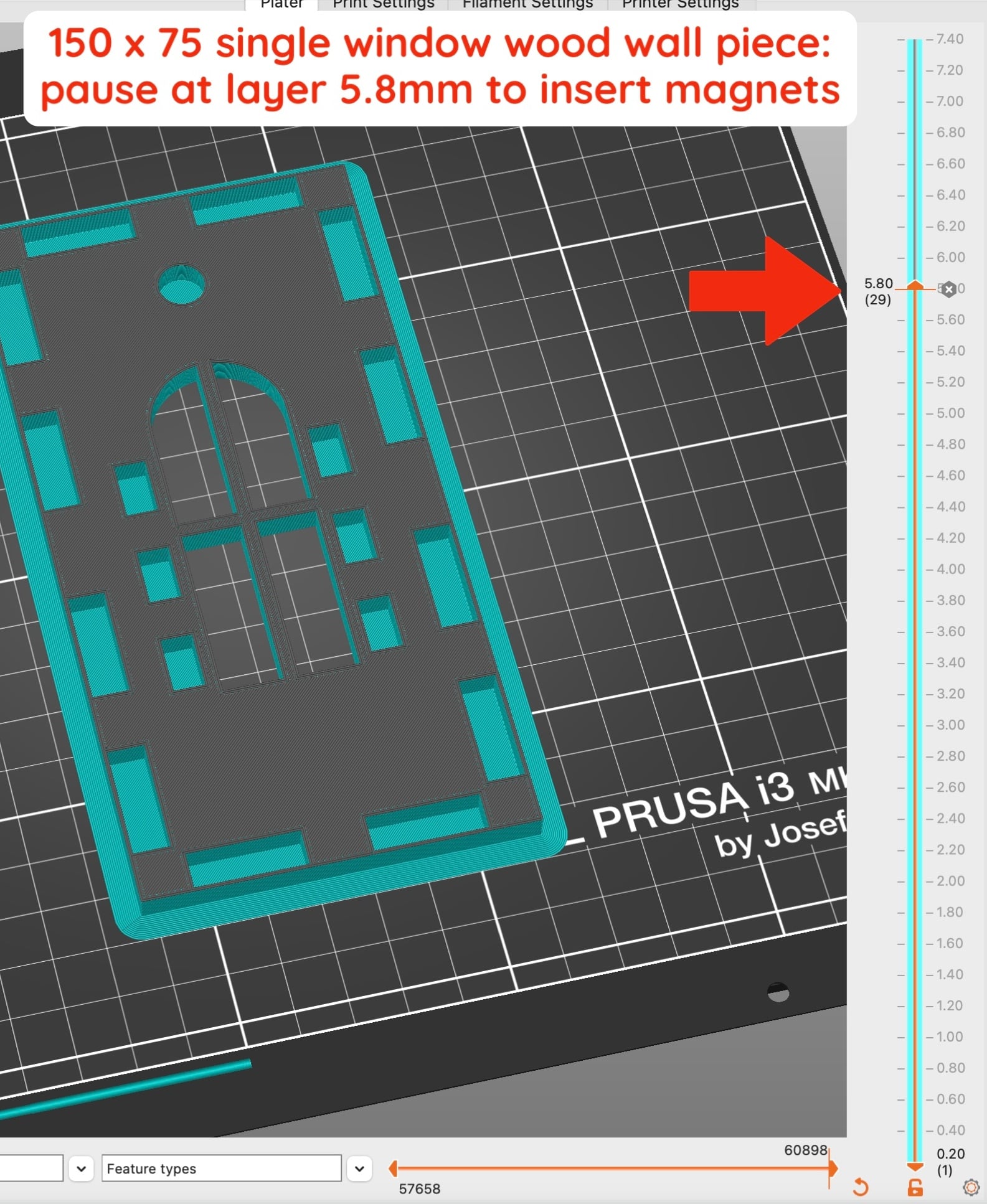This screenshot has width=987, height=1204.
Task: Click the 3.00 mark on the layer ruler
Action: [x=950, y=725]
